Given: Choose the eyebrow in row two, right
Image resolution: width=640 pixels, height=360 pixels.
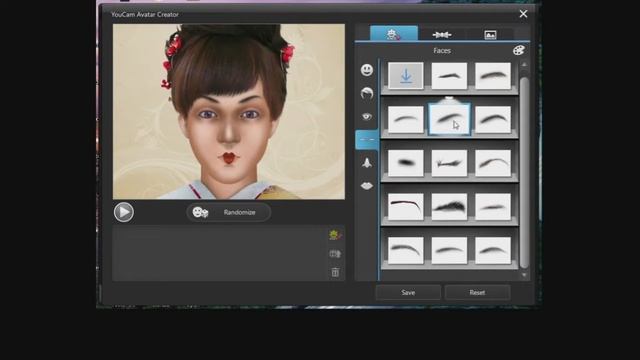Looking at the screenshot, I should coord(493,120).
